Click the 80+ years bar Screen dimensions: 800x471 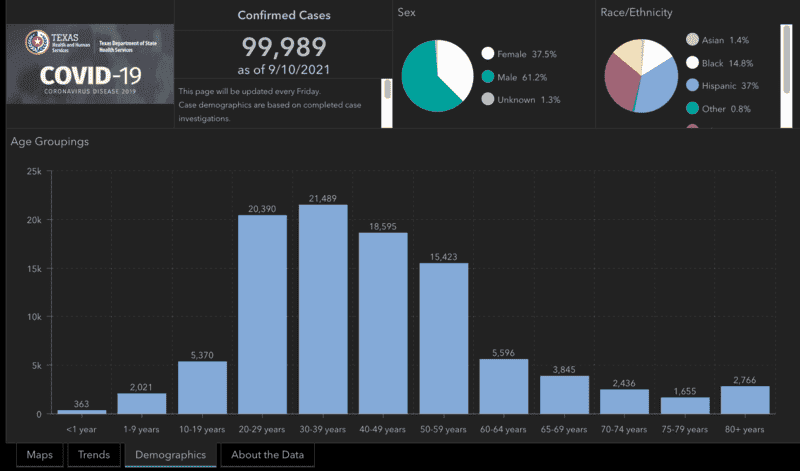click(x=745, y=400)
